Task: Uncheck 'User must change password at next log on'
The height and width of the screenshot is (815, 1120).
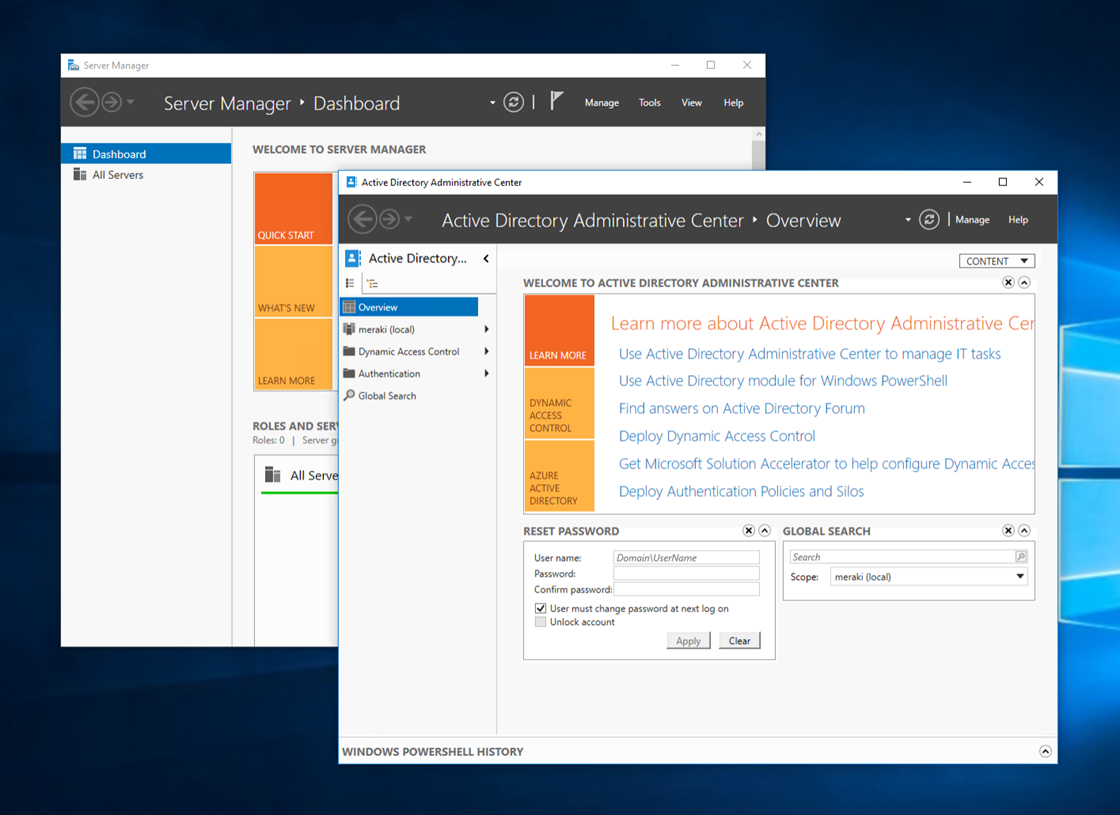Action: [x=541, y=608]
